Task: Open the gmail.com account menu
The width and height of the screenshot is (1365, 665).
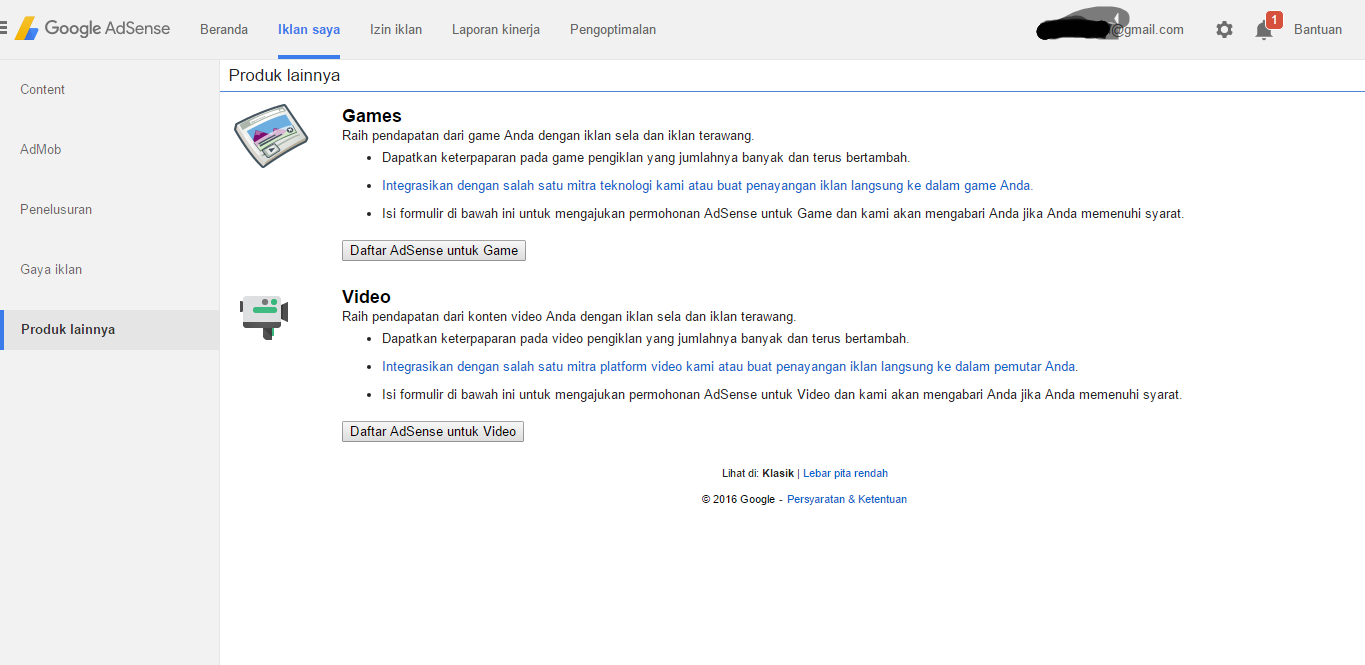Action: [x=1110, y=30]
